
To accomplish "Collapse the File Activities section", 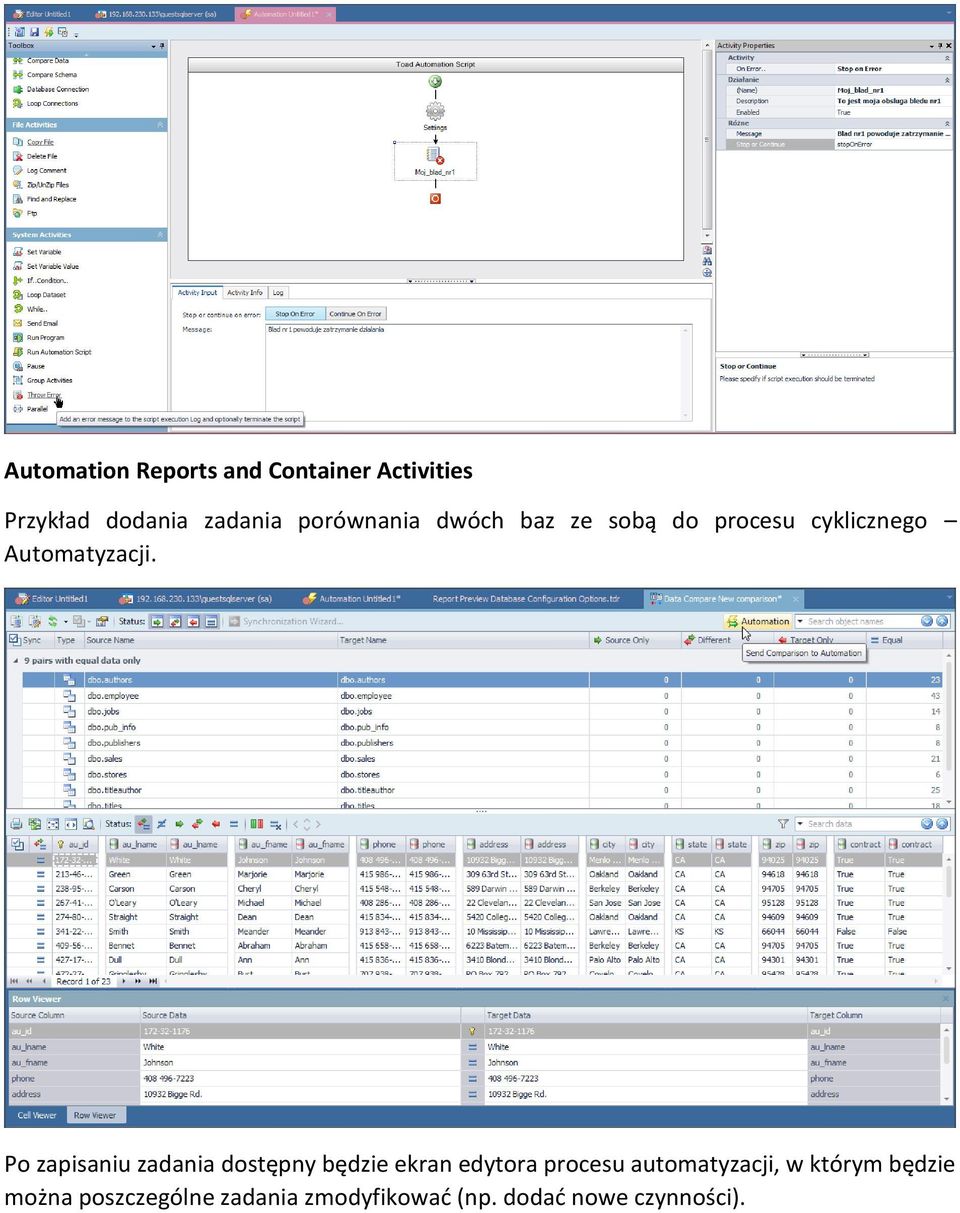I will point(160,125).
